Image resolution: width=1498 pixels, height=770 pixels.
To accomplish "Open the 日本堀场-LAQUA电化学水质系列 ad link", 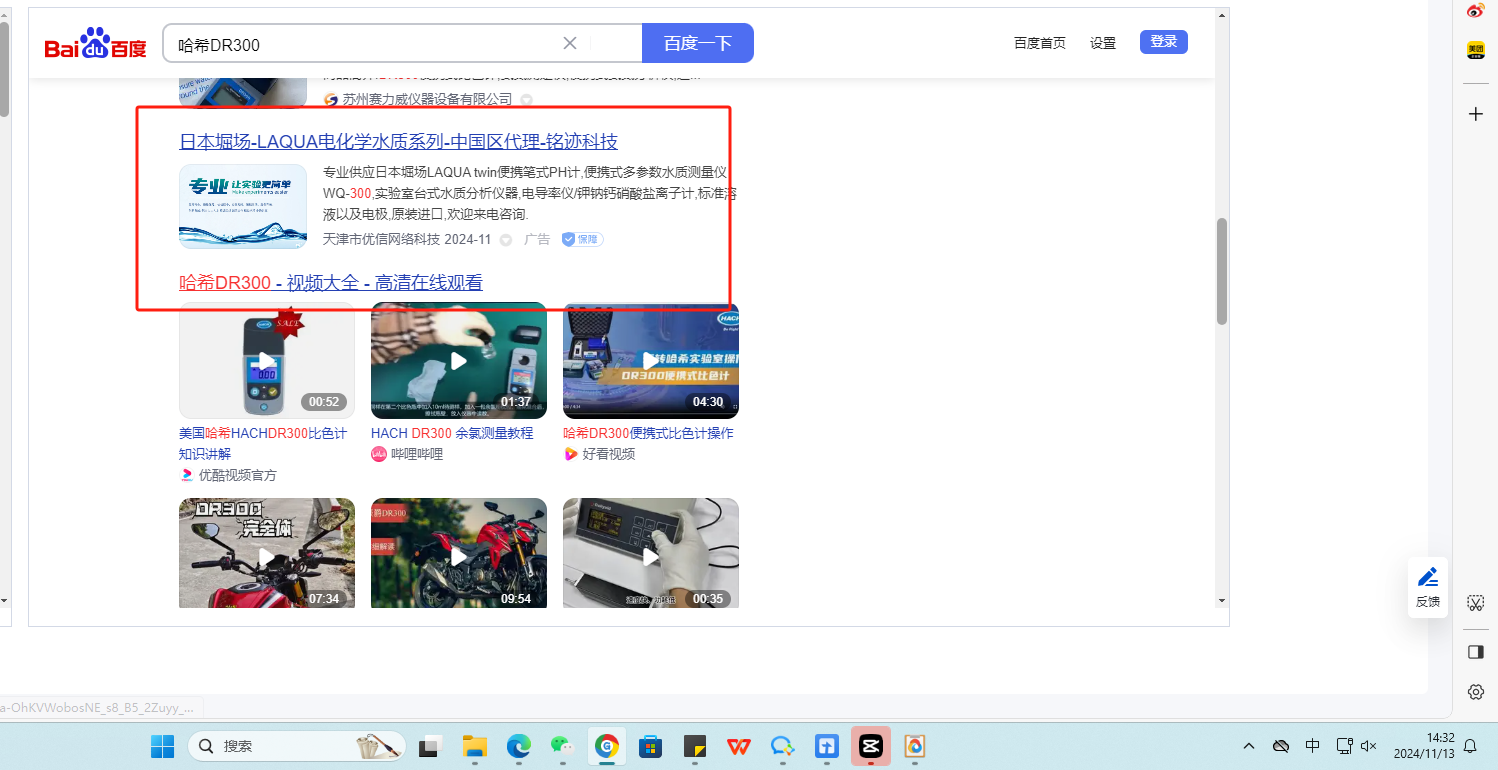I will click(398, 141).
